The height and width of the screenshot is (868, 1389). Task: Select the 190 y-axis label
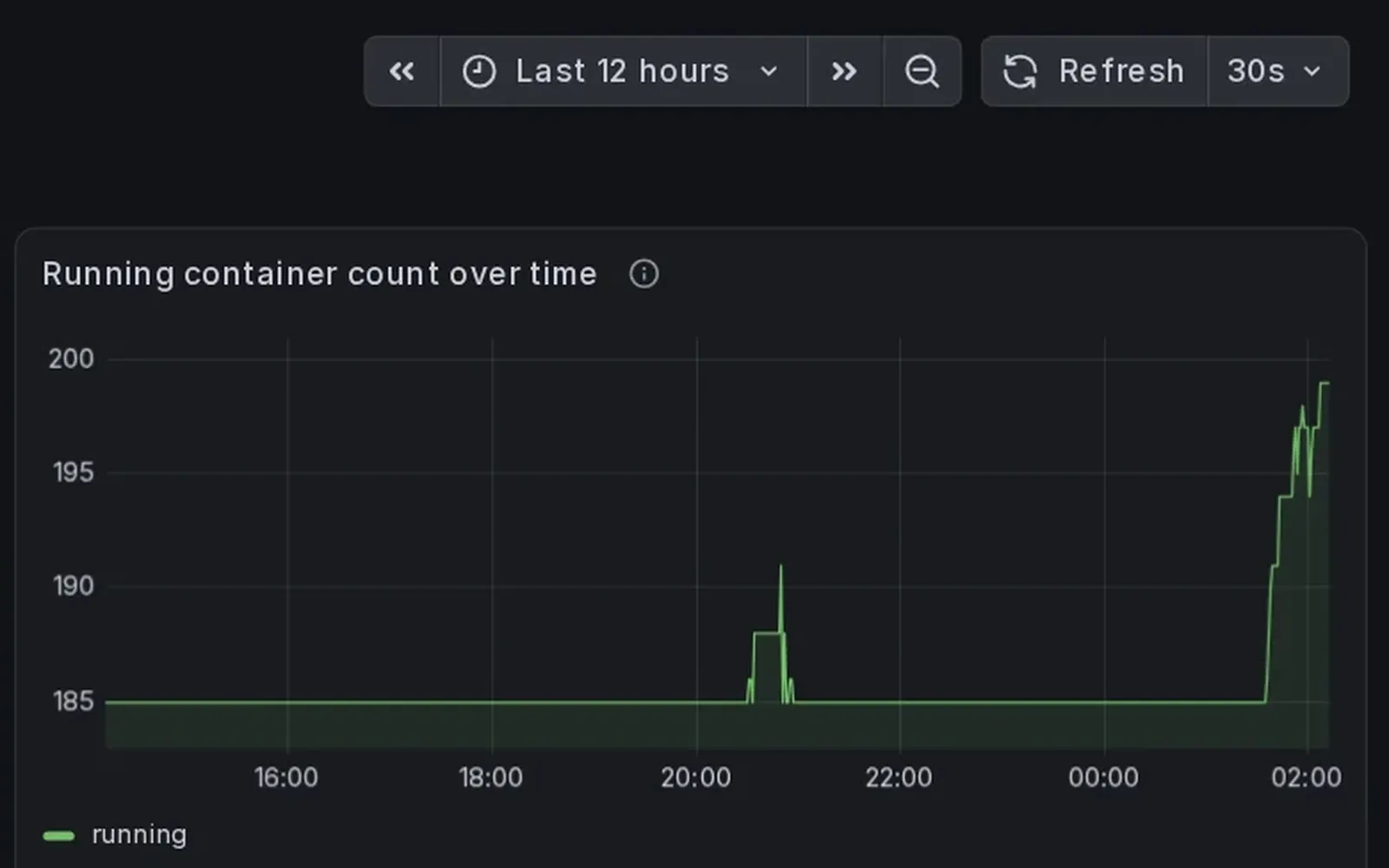(x=73, y=586)
